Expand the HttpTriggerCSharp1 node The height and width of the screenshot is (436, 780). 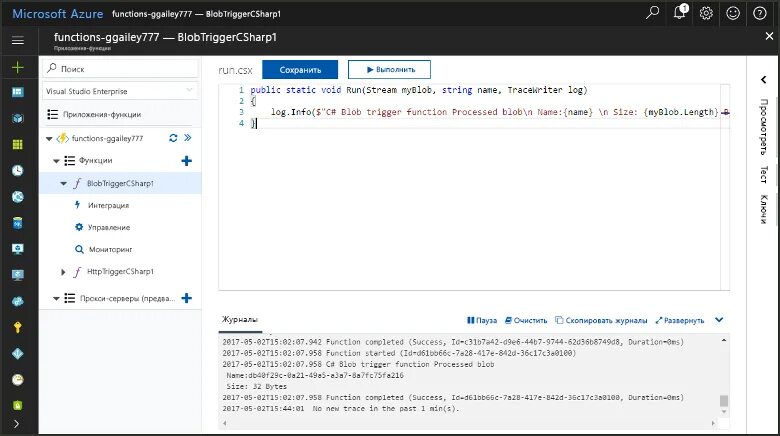pyautogui.click(x=63, y=272)
